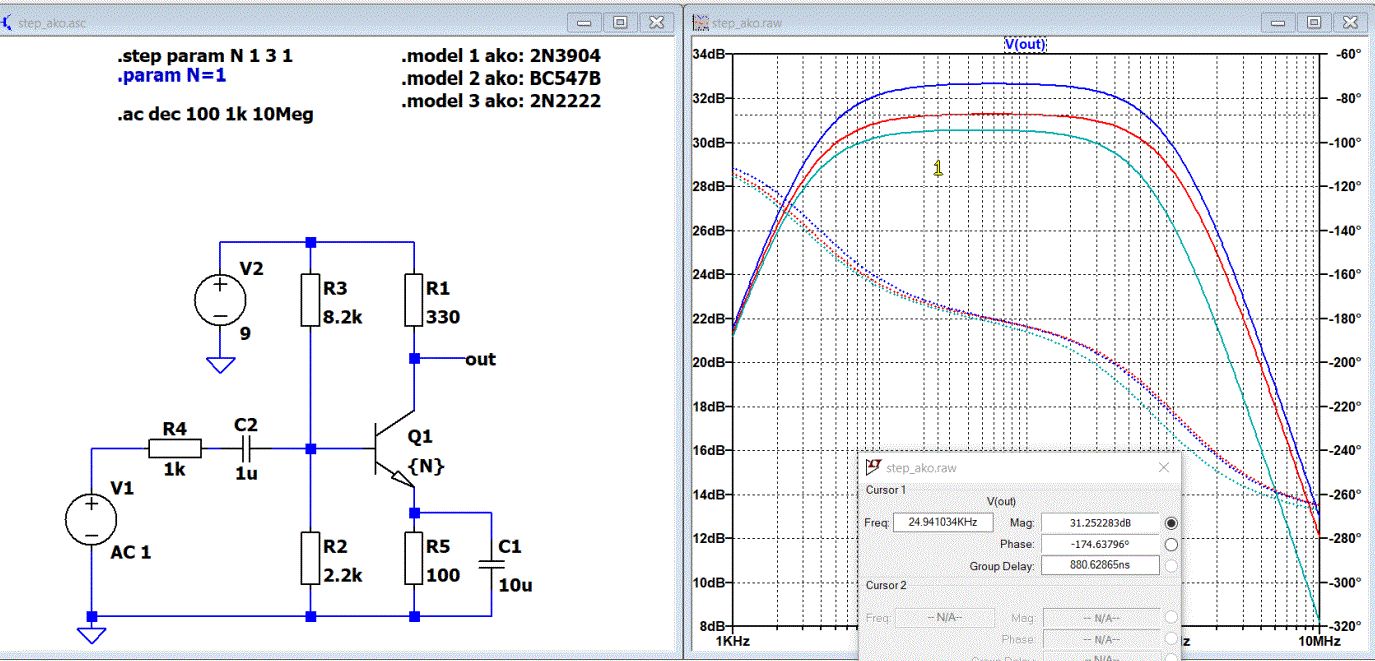Click the 'Cursor 1' group heading in dialog
The width and height of the screenshot is (1375, 661).
[886, 489]
